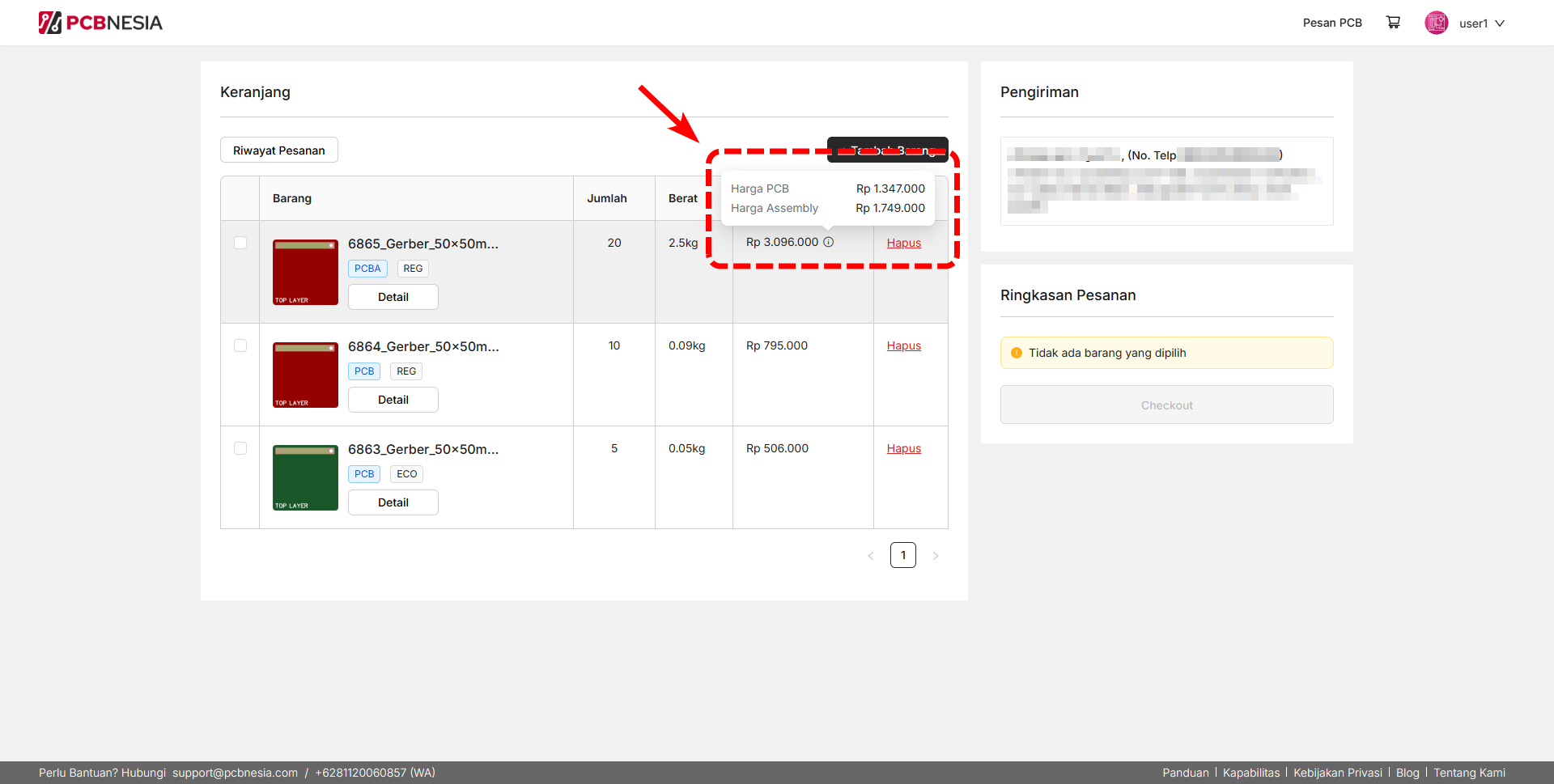Click the PCBA tag on 6865_Gerber
This screenshot has width=1554, height=784.
click(x=367, y=269)
